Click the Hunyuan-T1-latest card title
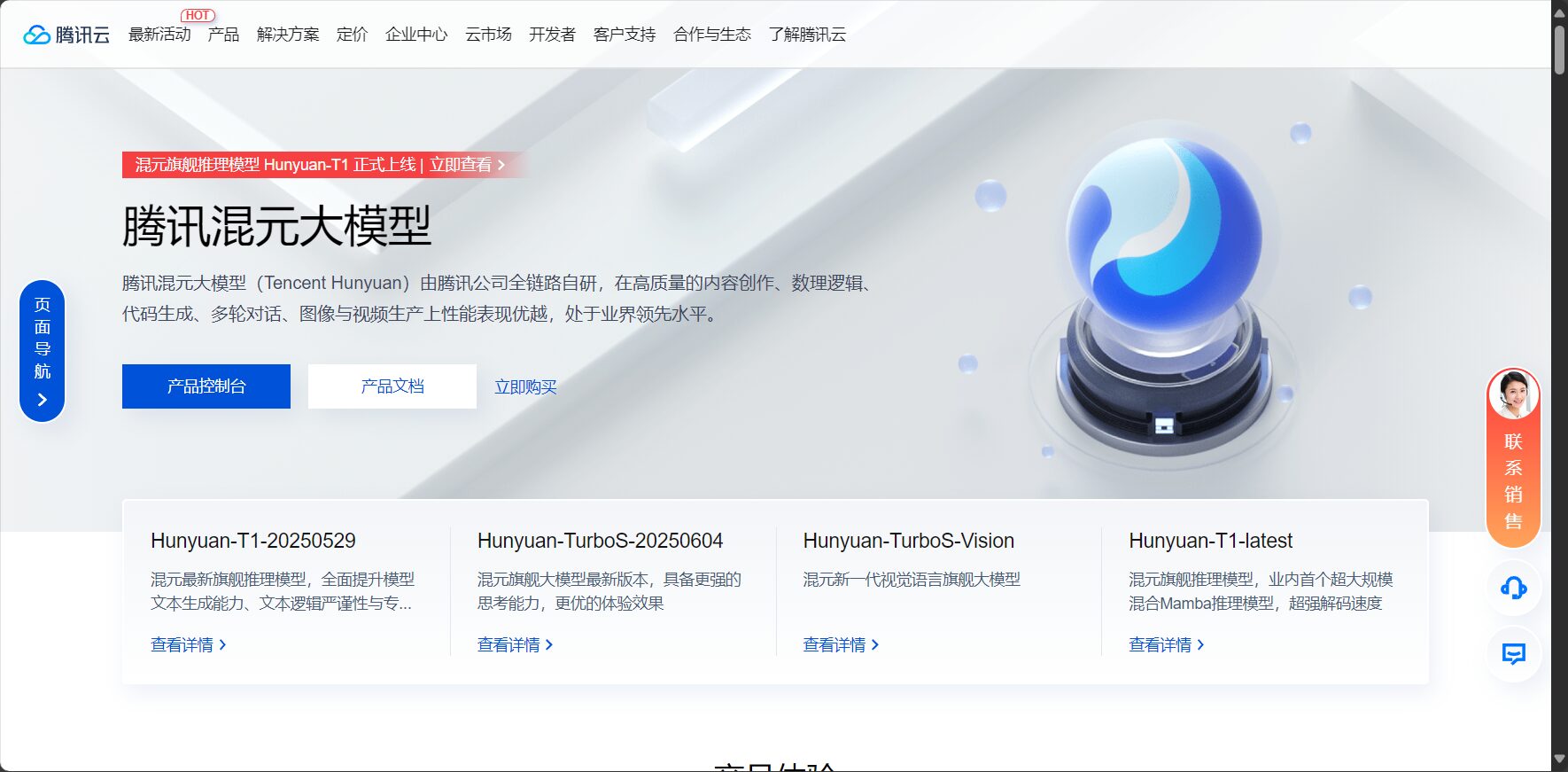 pos(1210,541)
